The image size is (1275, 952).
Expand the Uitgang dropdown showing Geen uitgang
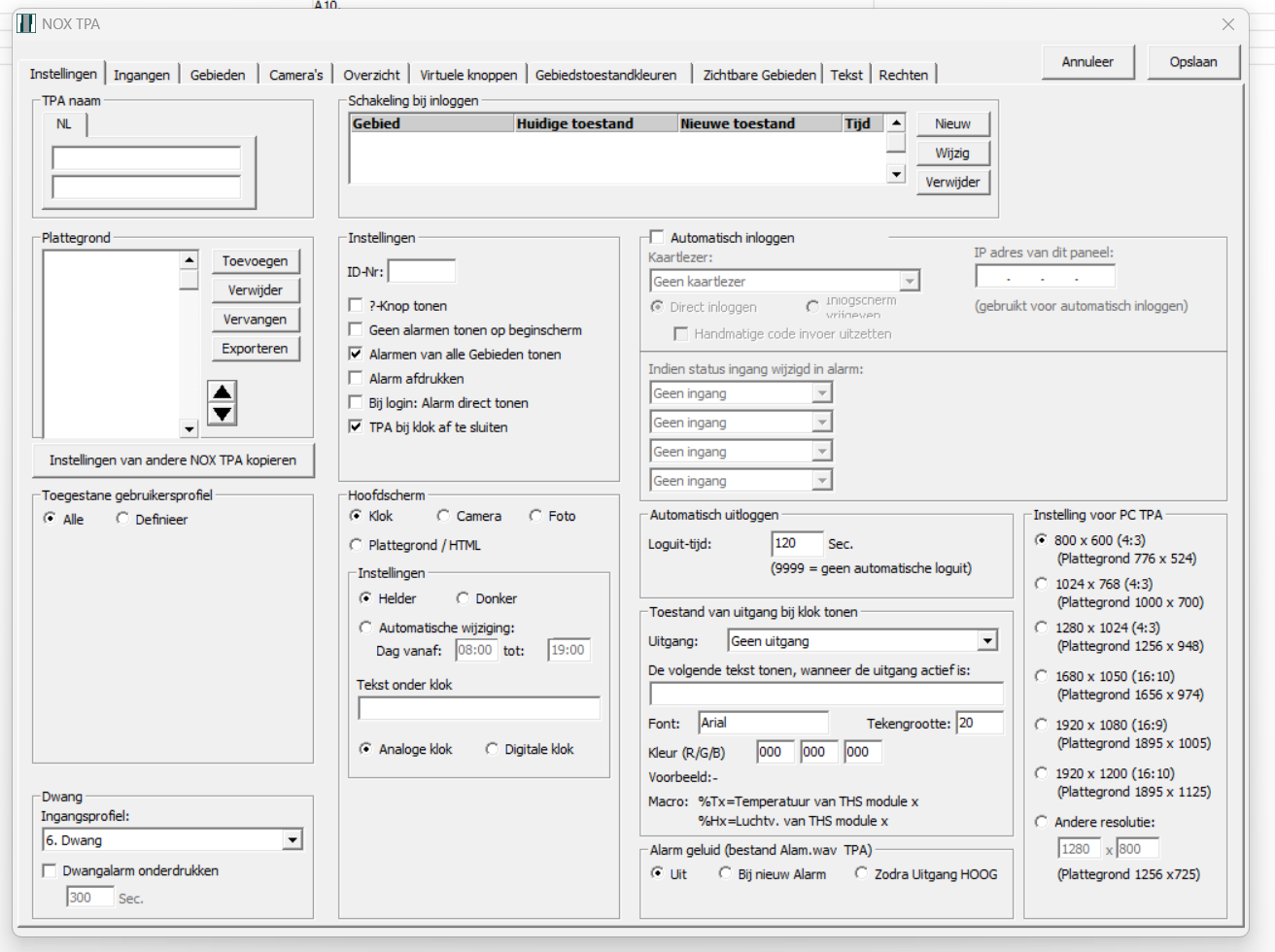click(987, 641)
